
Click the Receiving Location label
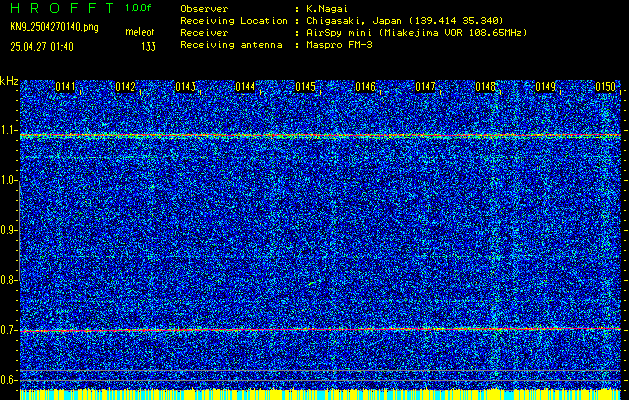coord(234,21)
